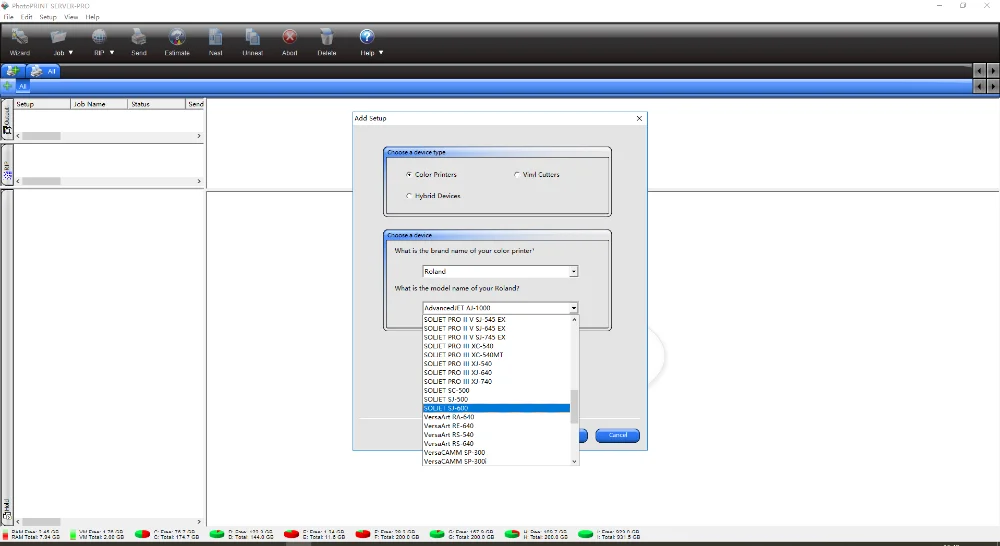Choose the highlighted SOLJET SJ-600 item
This screenshot has width=1000, height=546.
(x=496, y=408)
